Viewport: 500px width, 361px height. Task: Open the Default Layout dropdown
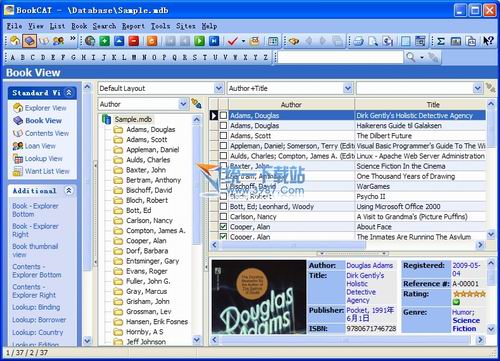pyautogui.click(x=218, y=88)
